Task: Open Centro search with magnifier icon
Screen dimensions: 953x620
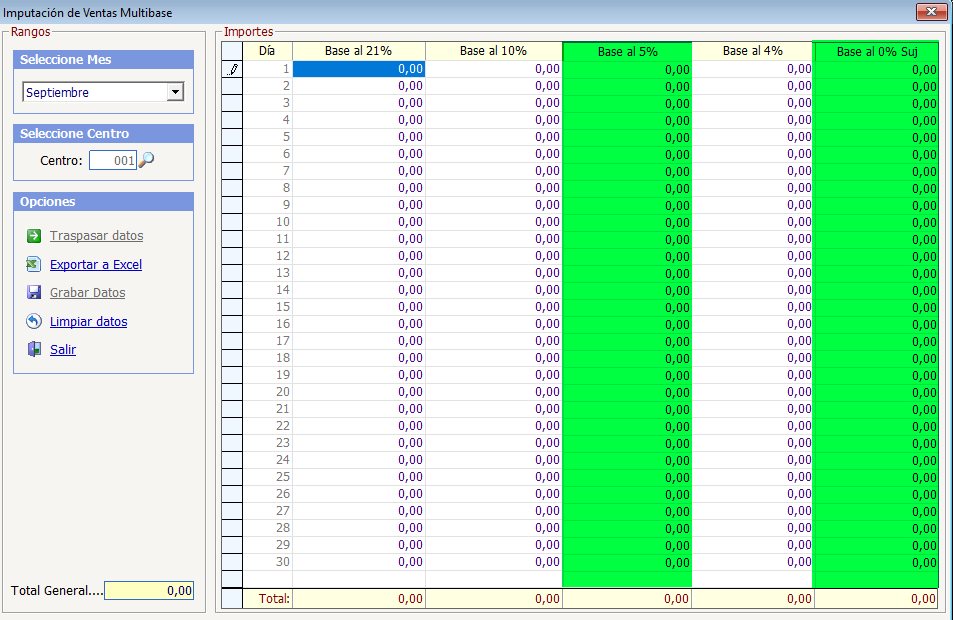Action: pyautogui.click(x=147, y=160)
